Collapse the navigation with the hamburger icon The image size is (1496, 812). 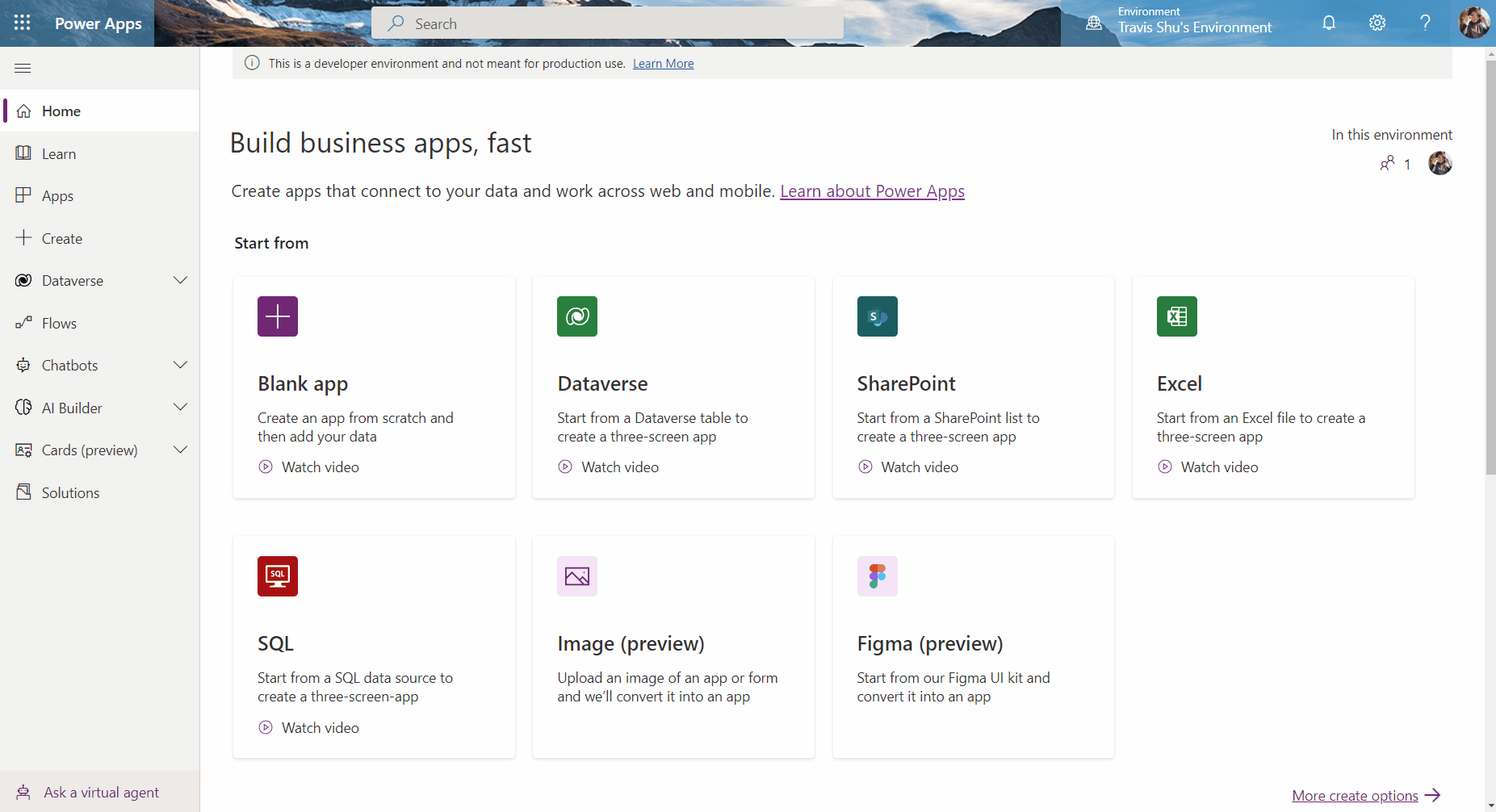[22, 68]
